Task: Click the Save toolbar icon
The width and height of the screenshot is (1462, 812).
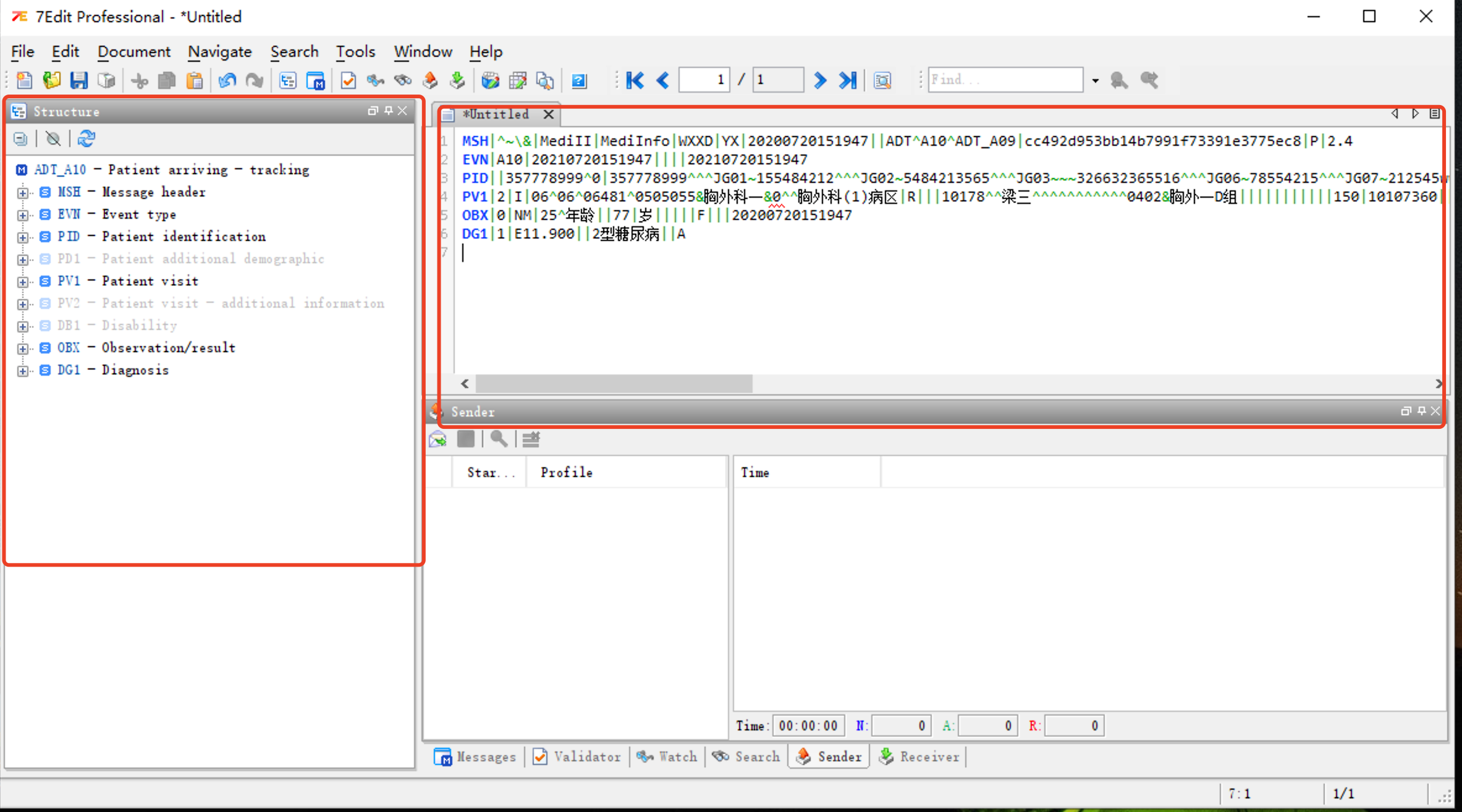Action: [79, 80]
